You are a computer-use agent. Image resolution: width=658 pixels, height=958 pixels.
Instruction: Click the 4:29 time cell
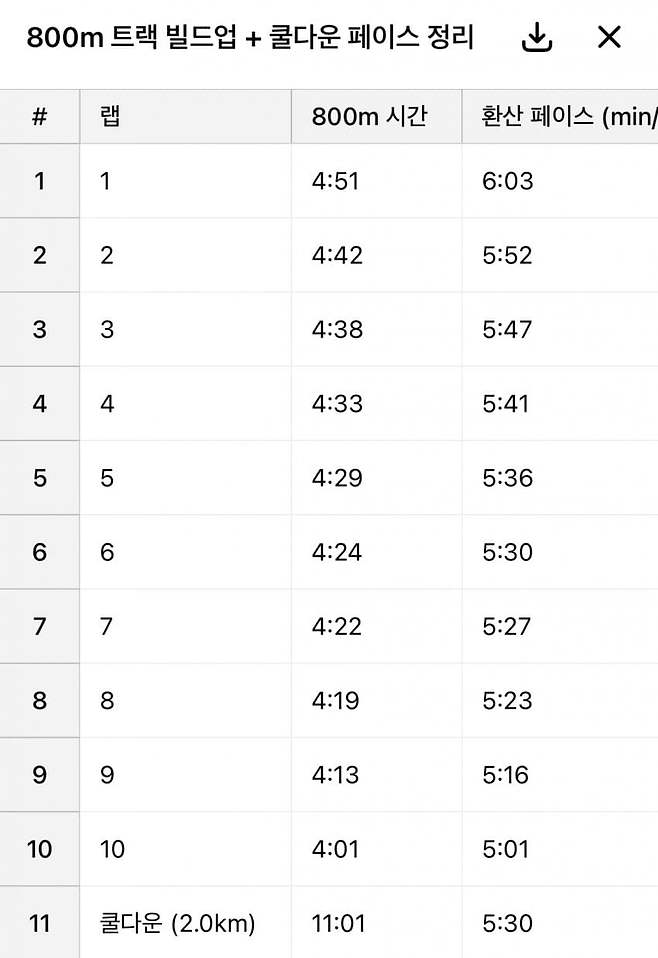376,478
